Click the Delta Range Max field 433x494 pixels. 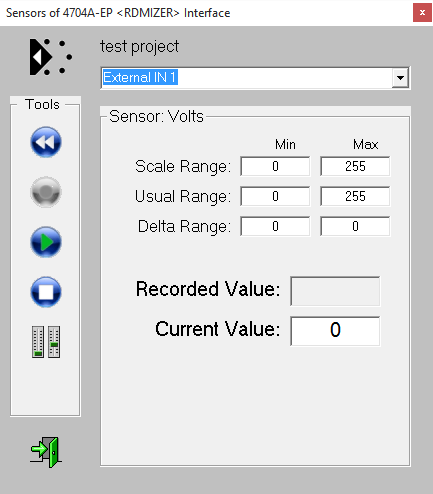pos(355,226)
